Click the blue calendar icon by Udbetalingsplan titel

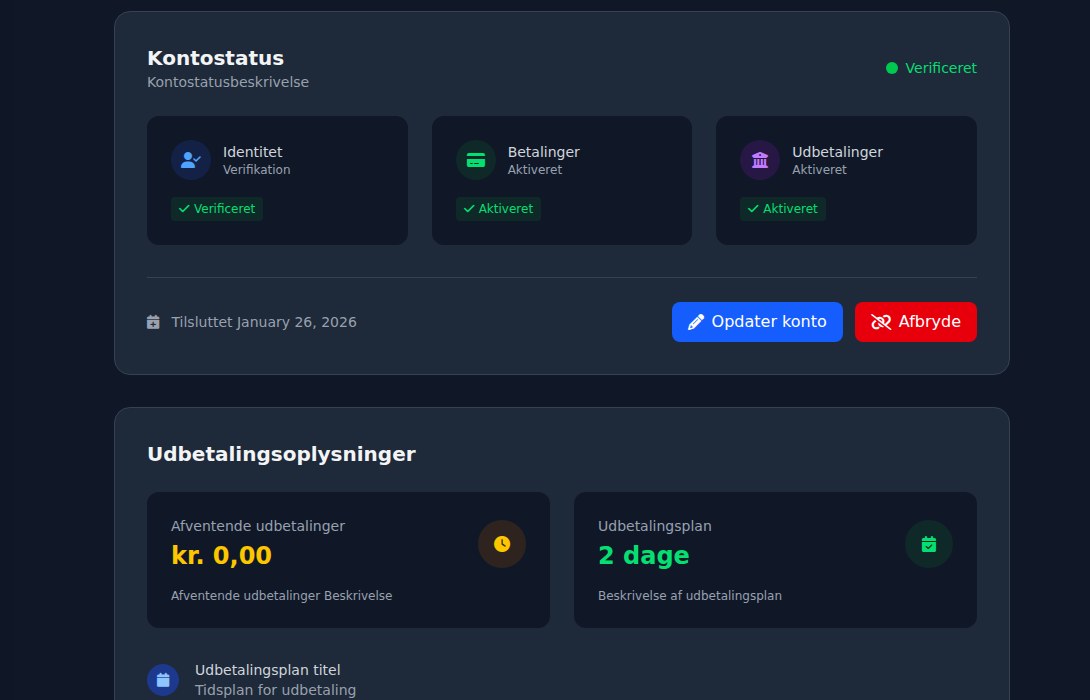[x=163, y=680]
